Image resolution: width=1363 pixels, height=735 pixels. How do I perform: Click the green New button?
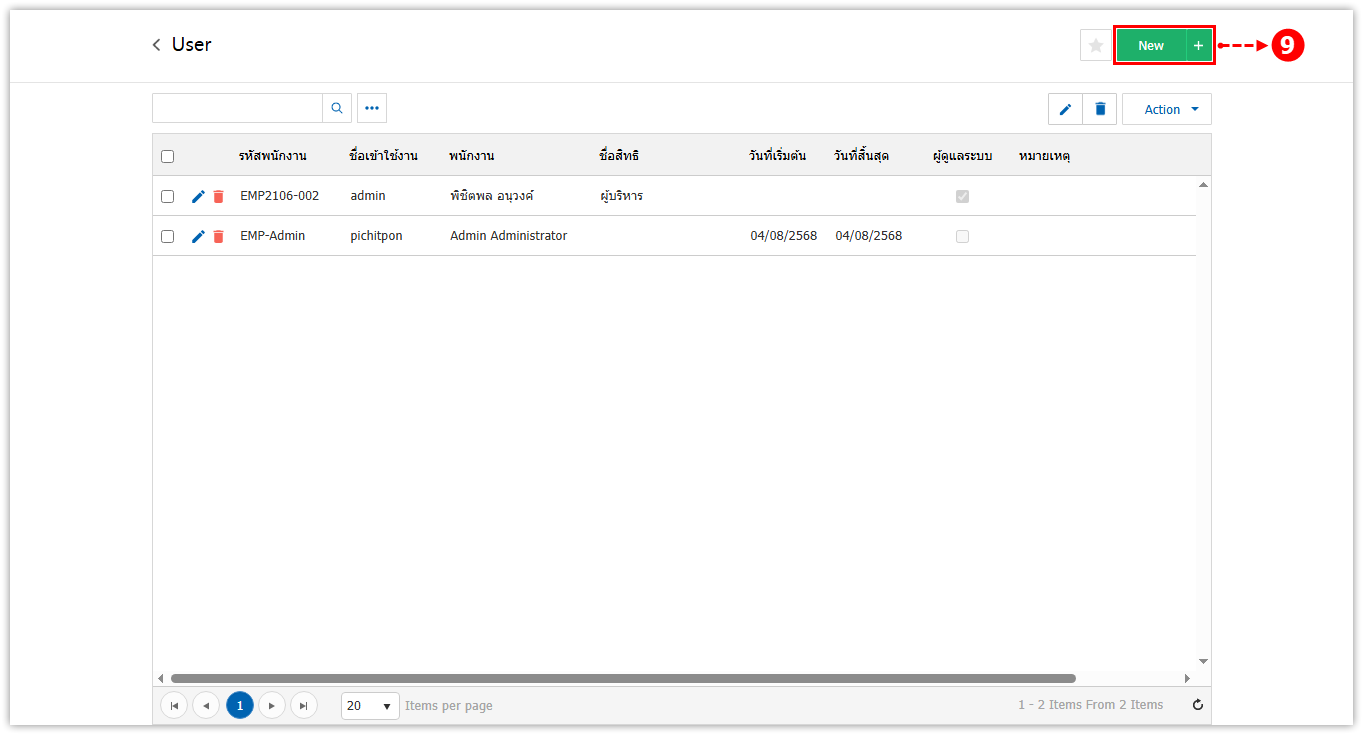[1150, 46]
